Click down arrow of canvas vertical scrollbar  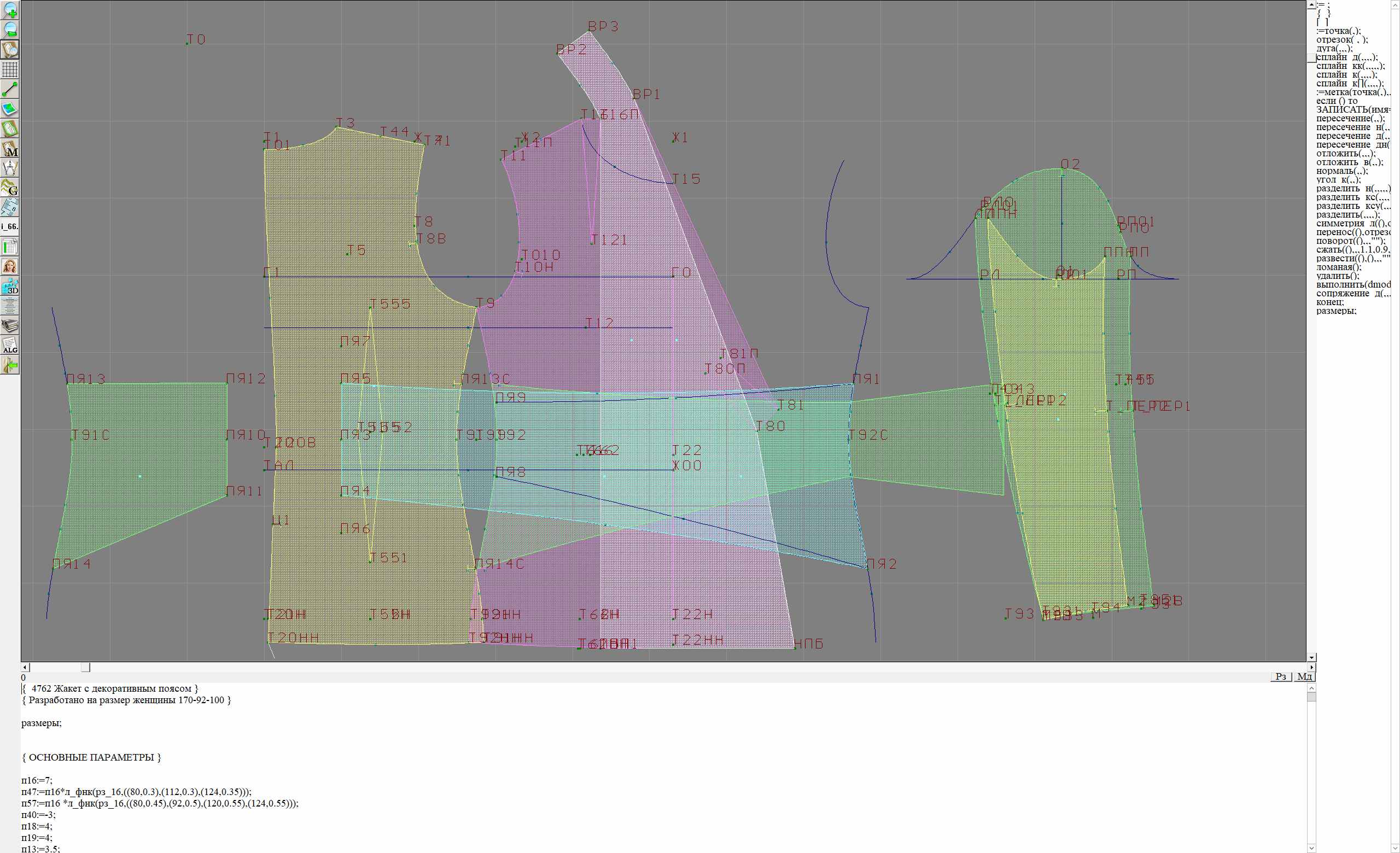(x=1311, y=657)
